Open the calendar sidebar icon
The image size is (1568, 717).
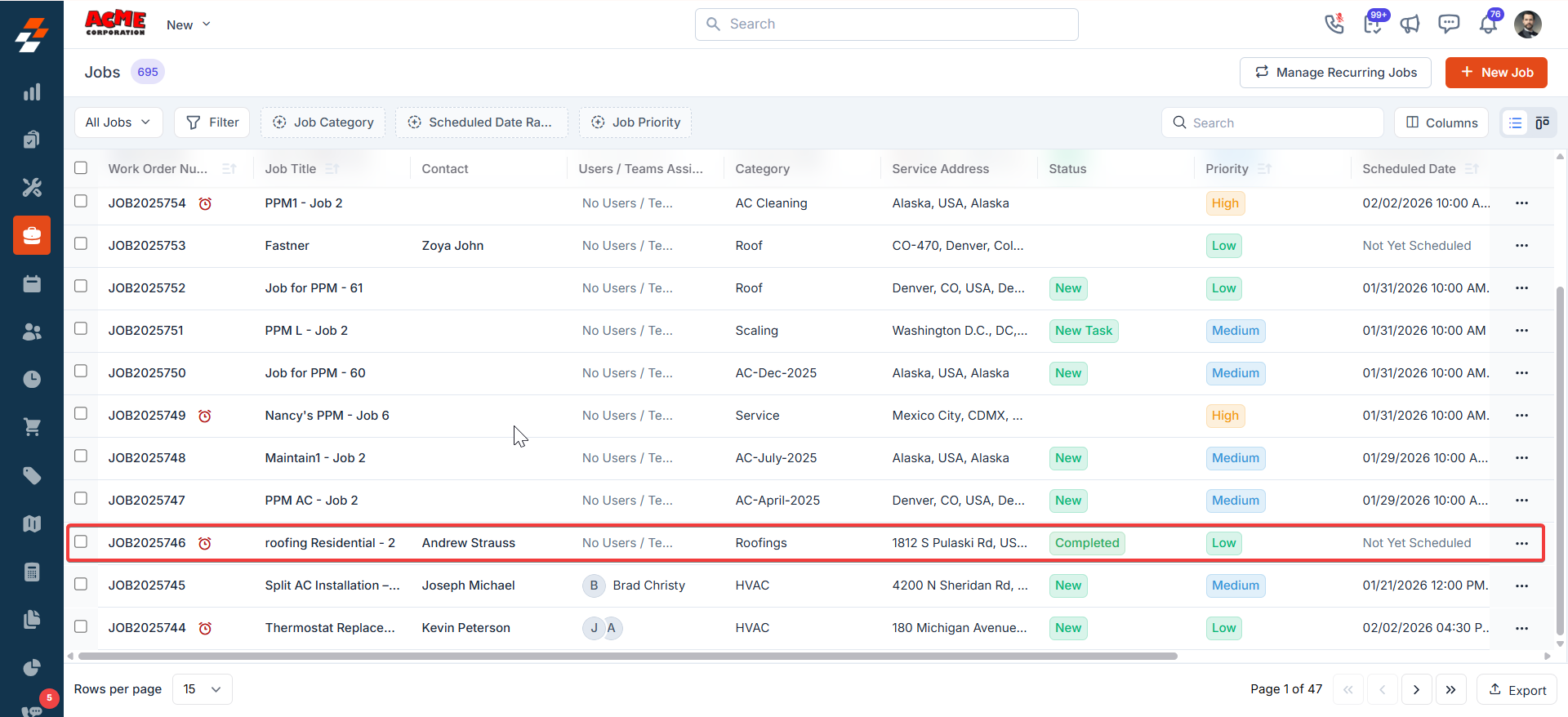pyautogui.click(x=32, y=283)
